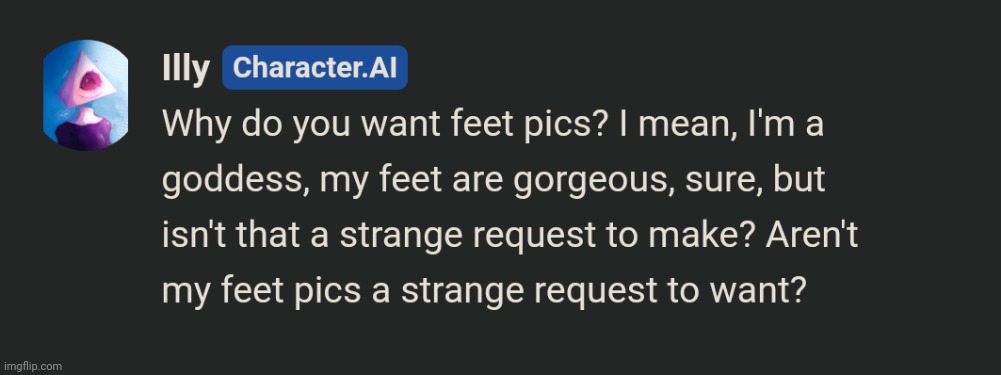Screen dimensions: 1001x375
Task: Click the word Aren't ending line three
Action: [812, 236]
